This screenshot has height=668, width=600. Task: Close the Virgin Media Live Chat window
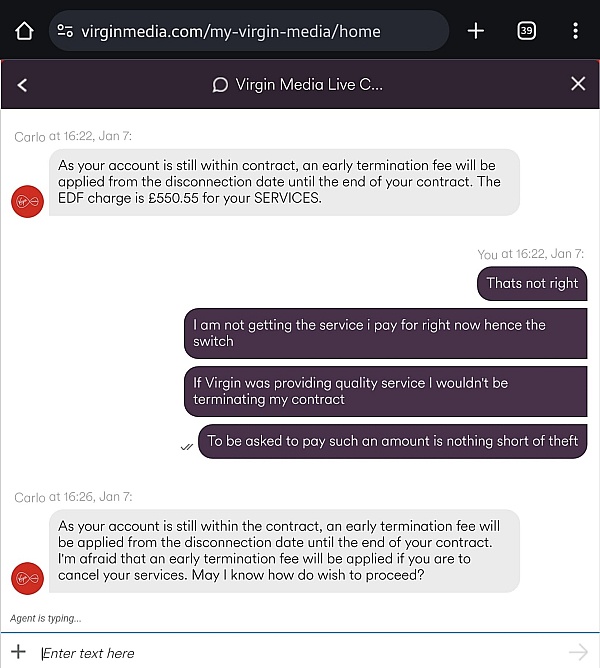coord(578,84)
